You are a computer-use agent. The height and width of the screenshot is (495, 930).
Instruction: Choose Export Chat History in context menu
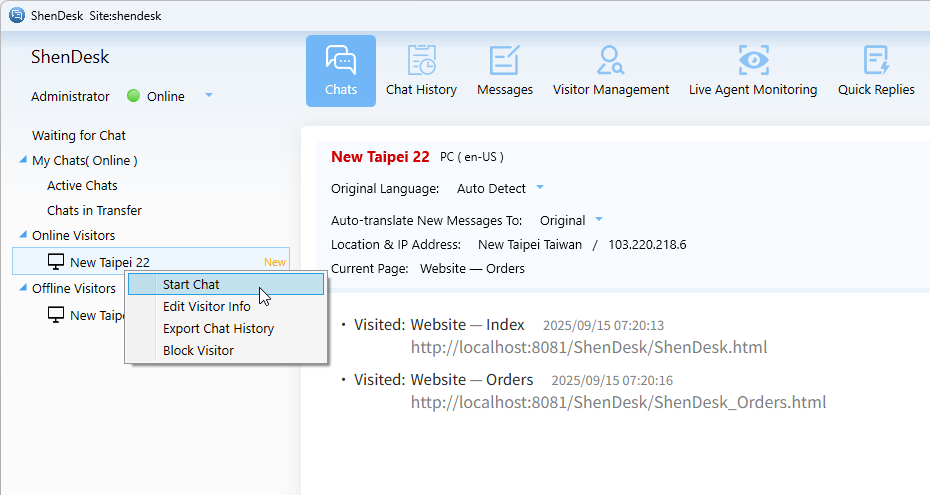coord(218,329)
